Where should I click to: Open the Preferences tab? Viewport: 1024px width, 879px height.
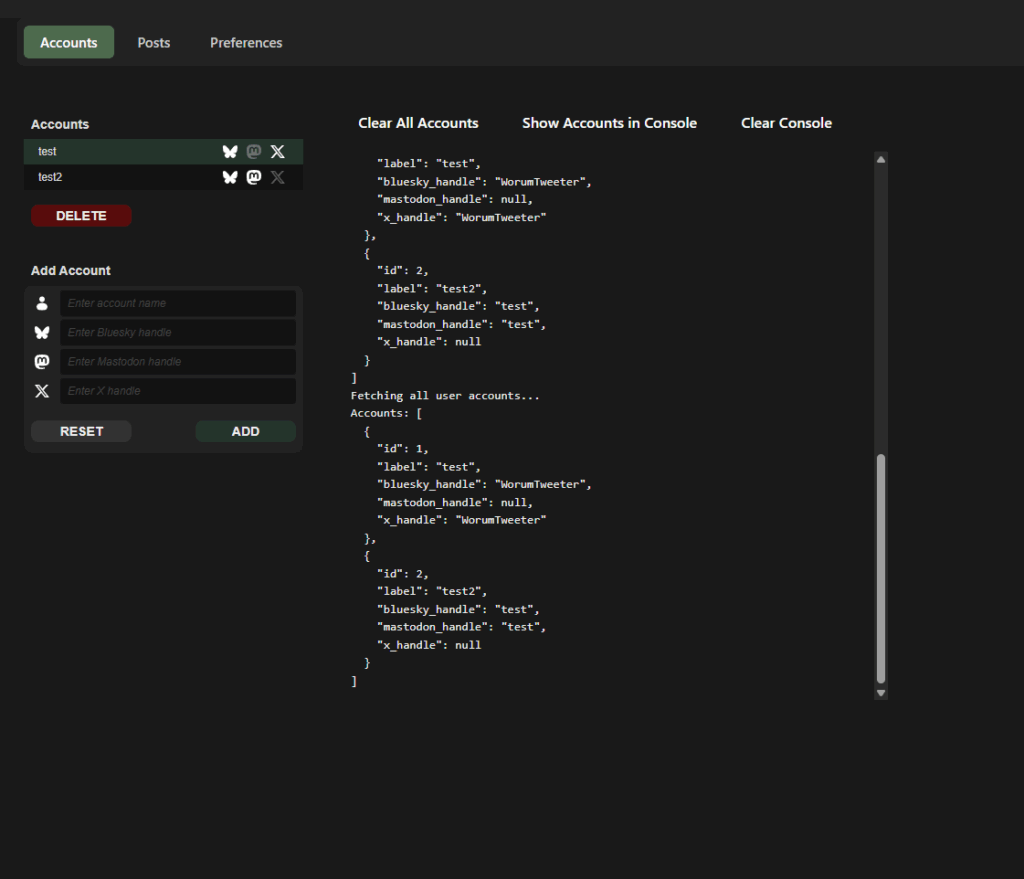246,43
